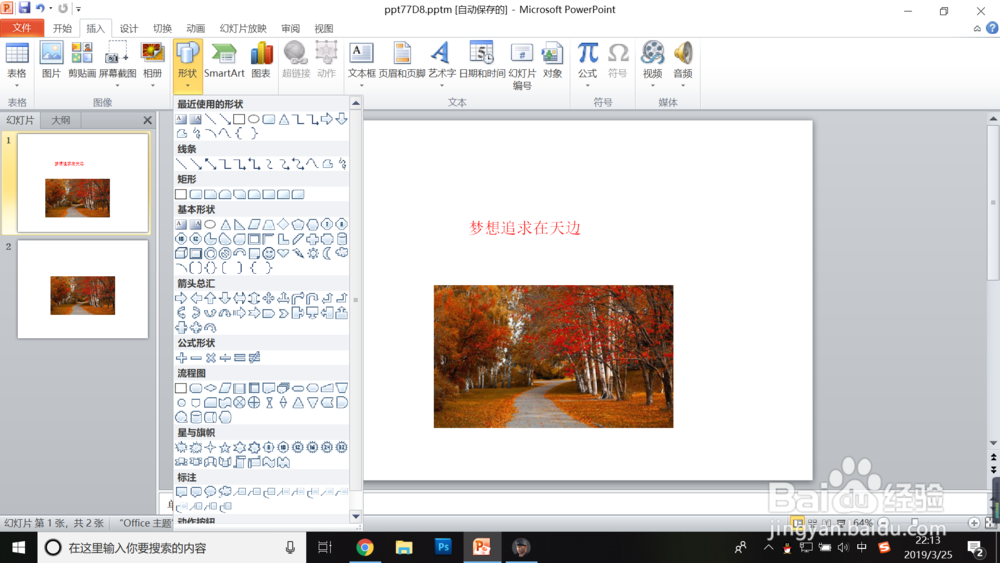This screenshot has width=1000, height=563.
Task: Pick the multiply sign in 公式形状
Action: click(x=210, y=358)
